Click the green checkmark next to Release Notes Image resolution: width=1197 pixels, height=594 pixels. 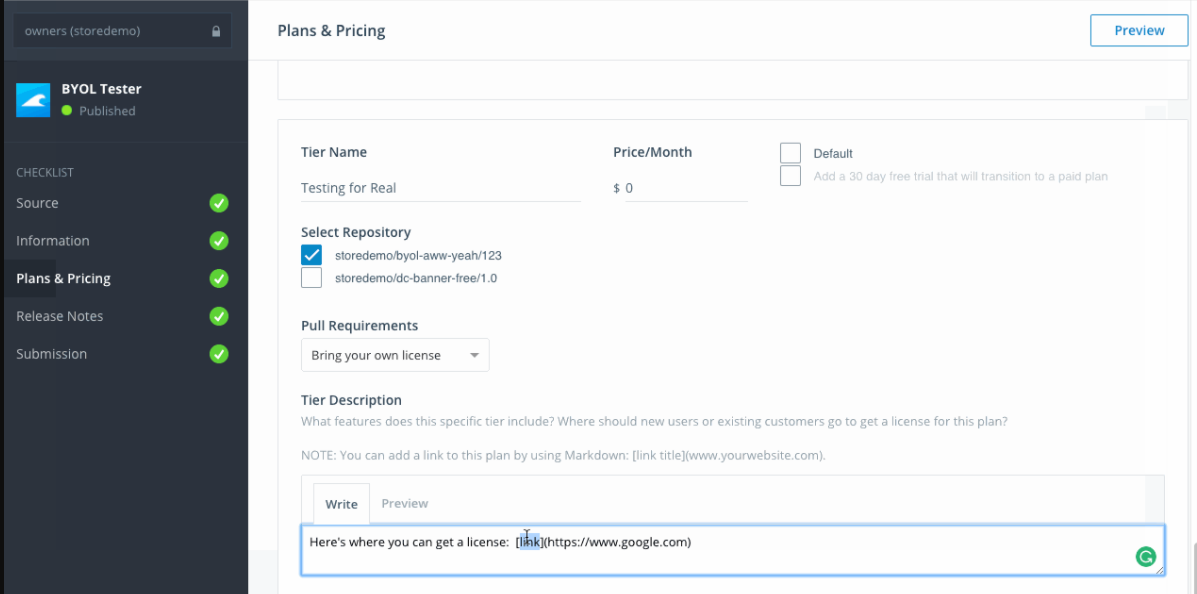219,316
